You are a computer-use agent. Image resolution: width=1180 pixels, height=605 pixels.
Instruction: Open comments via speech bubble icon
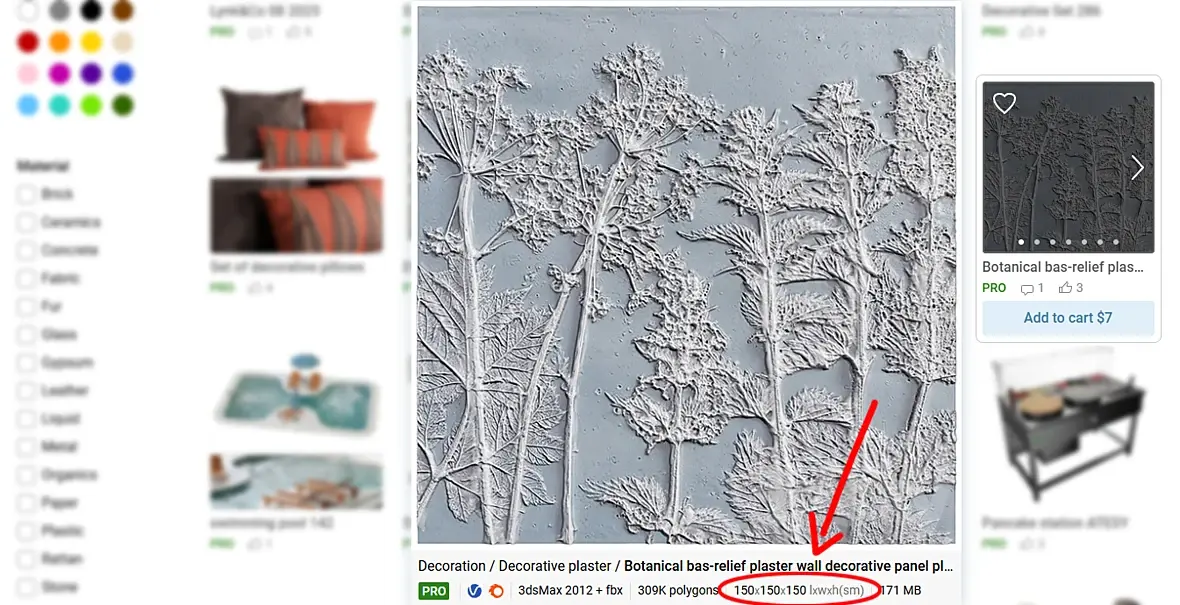(1026, 288)
